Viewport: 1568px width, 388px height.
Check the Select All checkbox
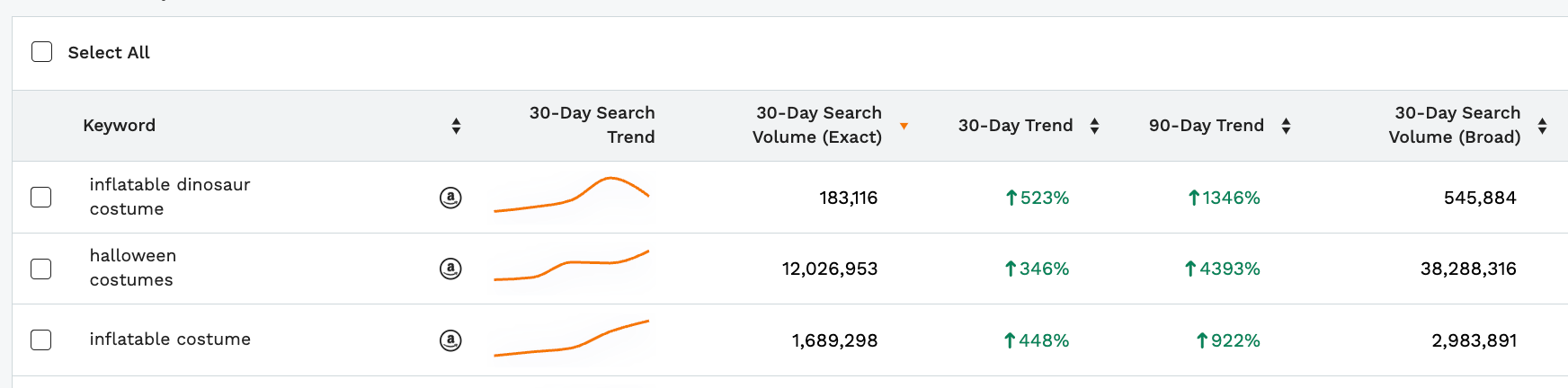point(42,51)
